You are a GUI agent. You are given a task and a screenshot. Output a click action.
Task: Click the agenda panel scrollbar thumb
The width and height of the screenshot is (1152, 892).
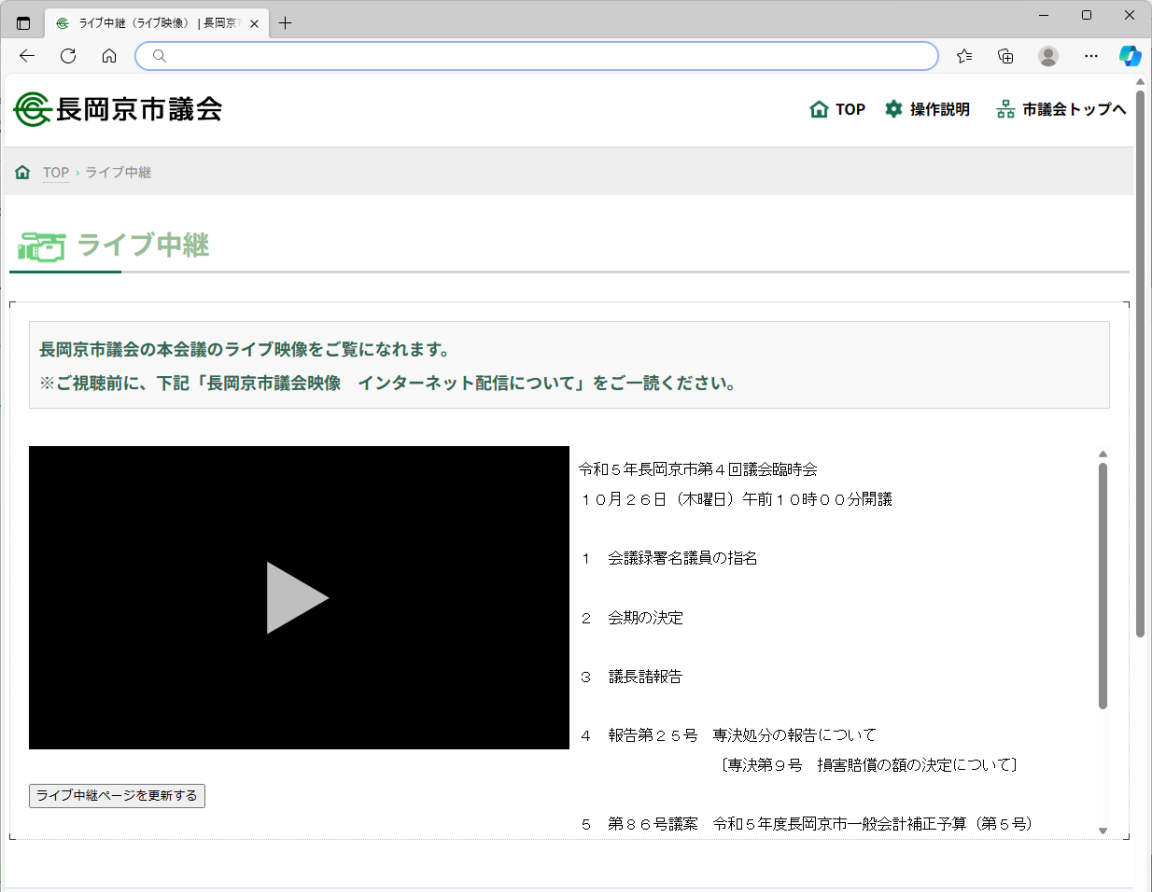(1103, 586)
